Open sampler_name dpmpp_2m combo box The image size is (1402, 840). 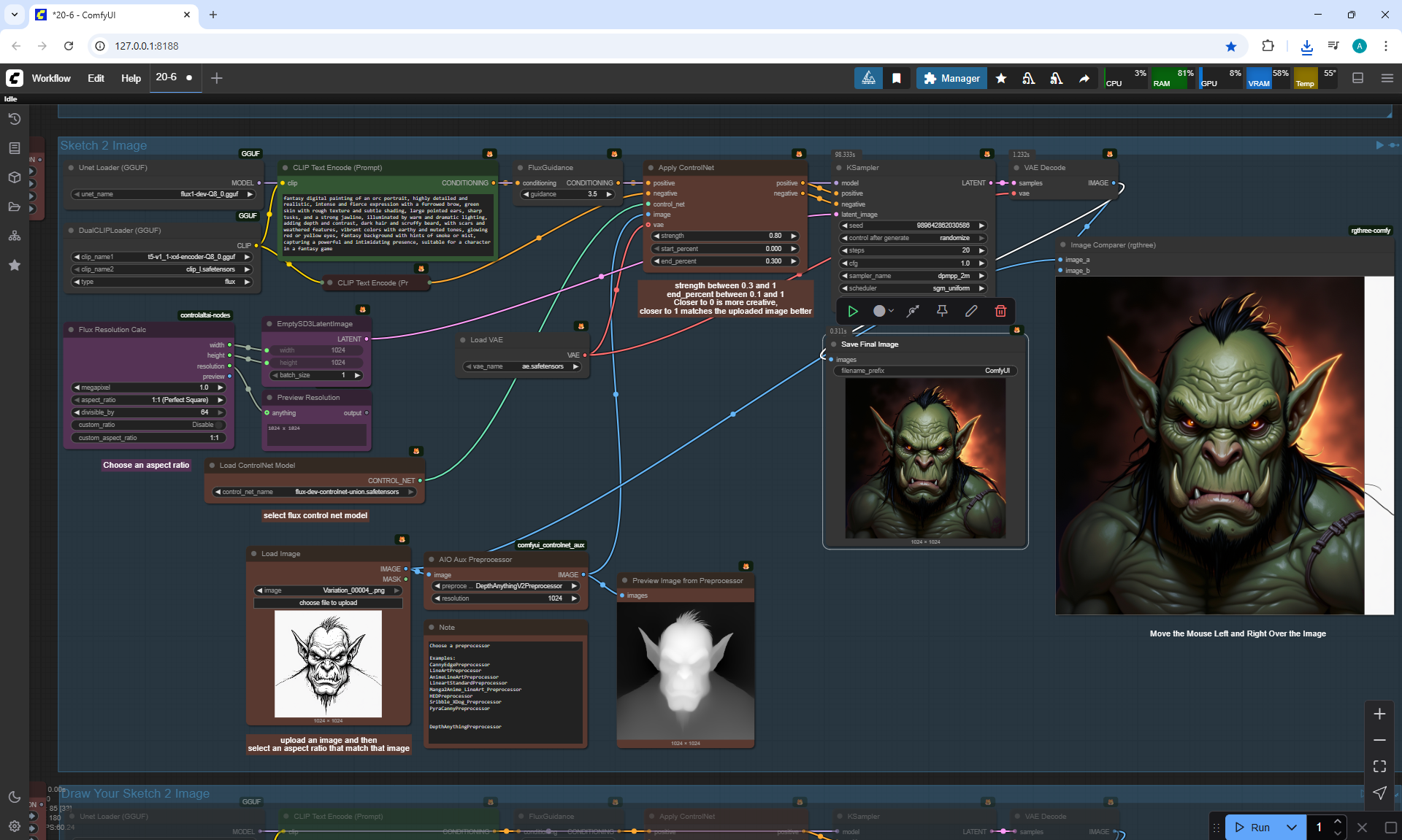point(913,276)
